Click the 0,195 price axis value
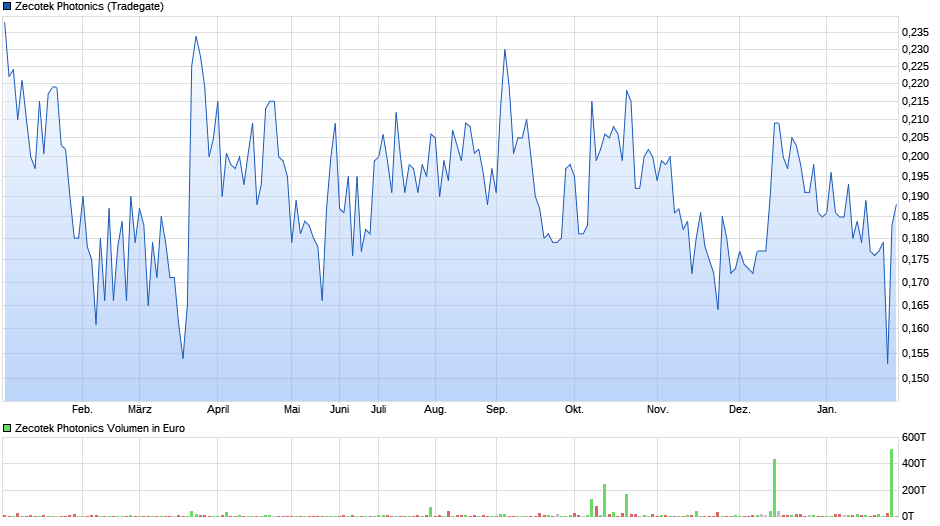This screenshot has height=526, width=940. click(915, 176)
